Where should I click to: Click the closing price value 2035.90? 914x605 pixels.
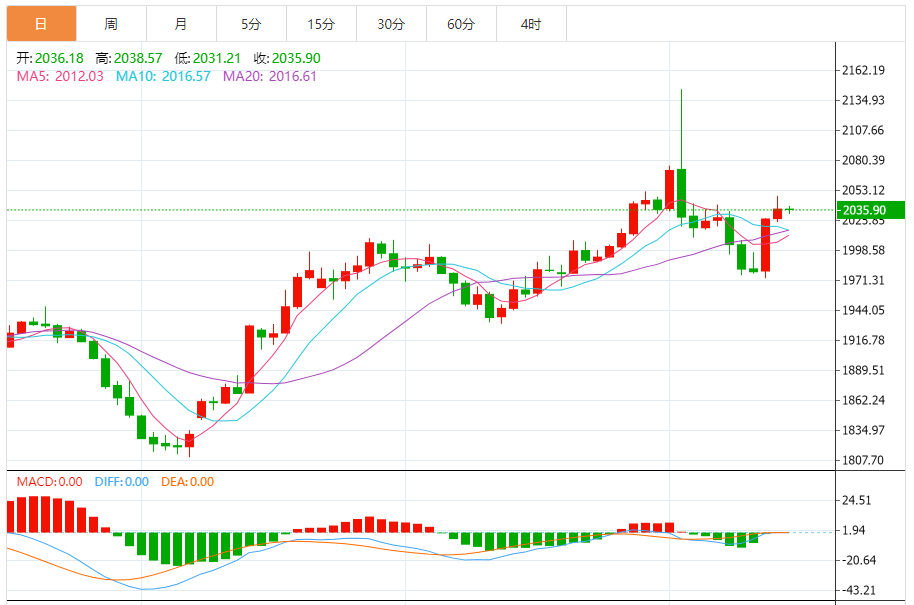tap(296, 58)
